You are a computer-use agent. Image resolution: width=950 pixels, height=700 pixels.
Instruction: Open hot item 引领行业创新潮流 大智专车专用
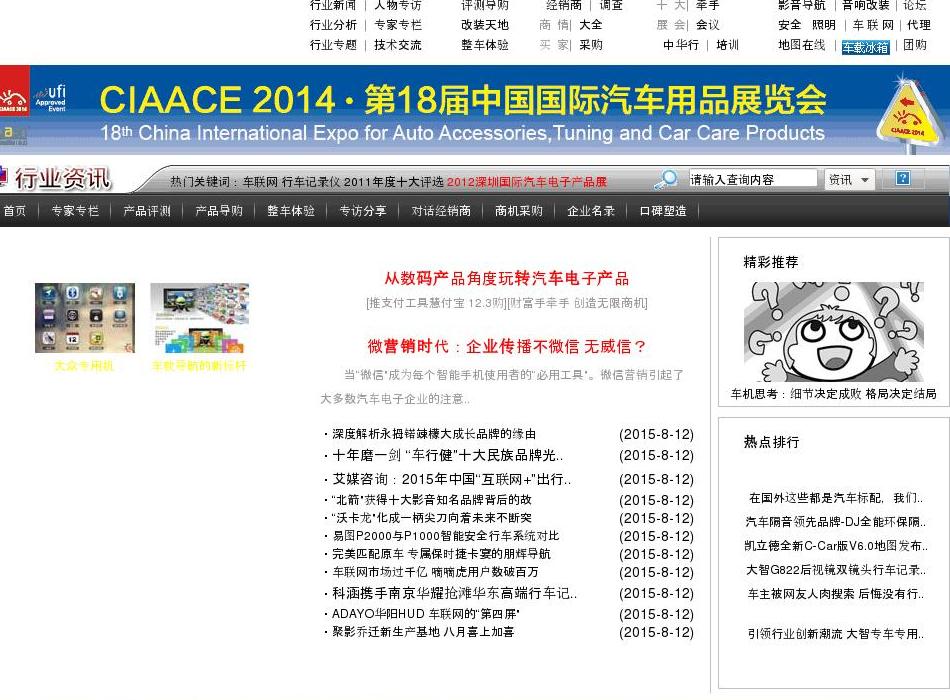pos(836,634)
